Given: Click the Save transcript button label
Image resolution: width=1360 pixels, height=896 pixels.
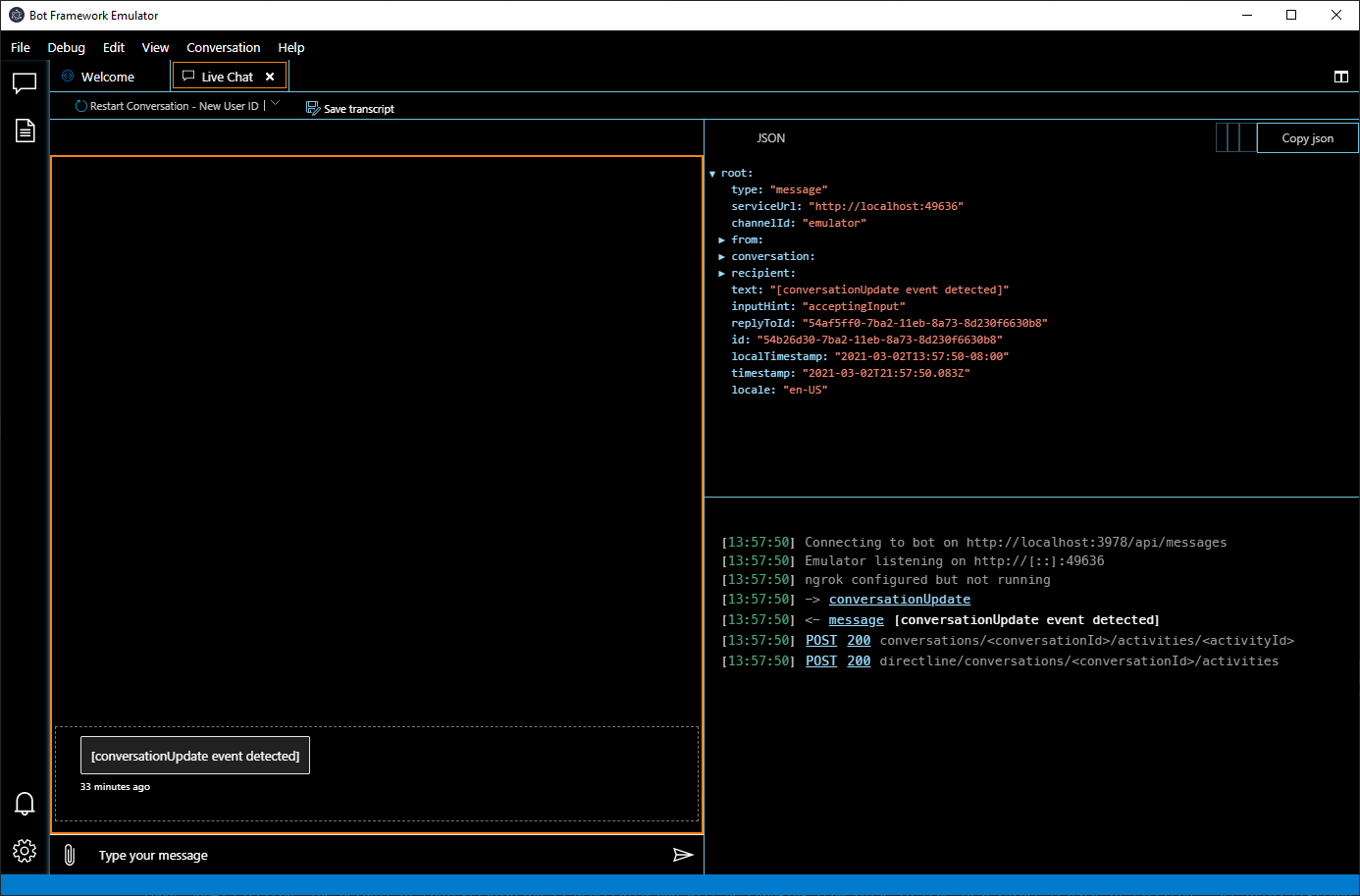Looking at the screenshot, I should 359,109.
